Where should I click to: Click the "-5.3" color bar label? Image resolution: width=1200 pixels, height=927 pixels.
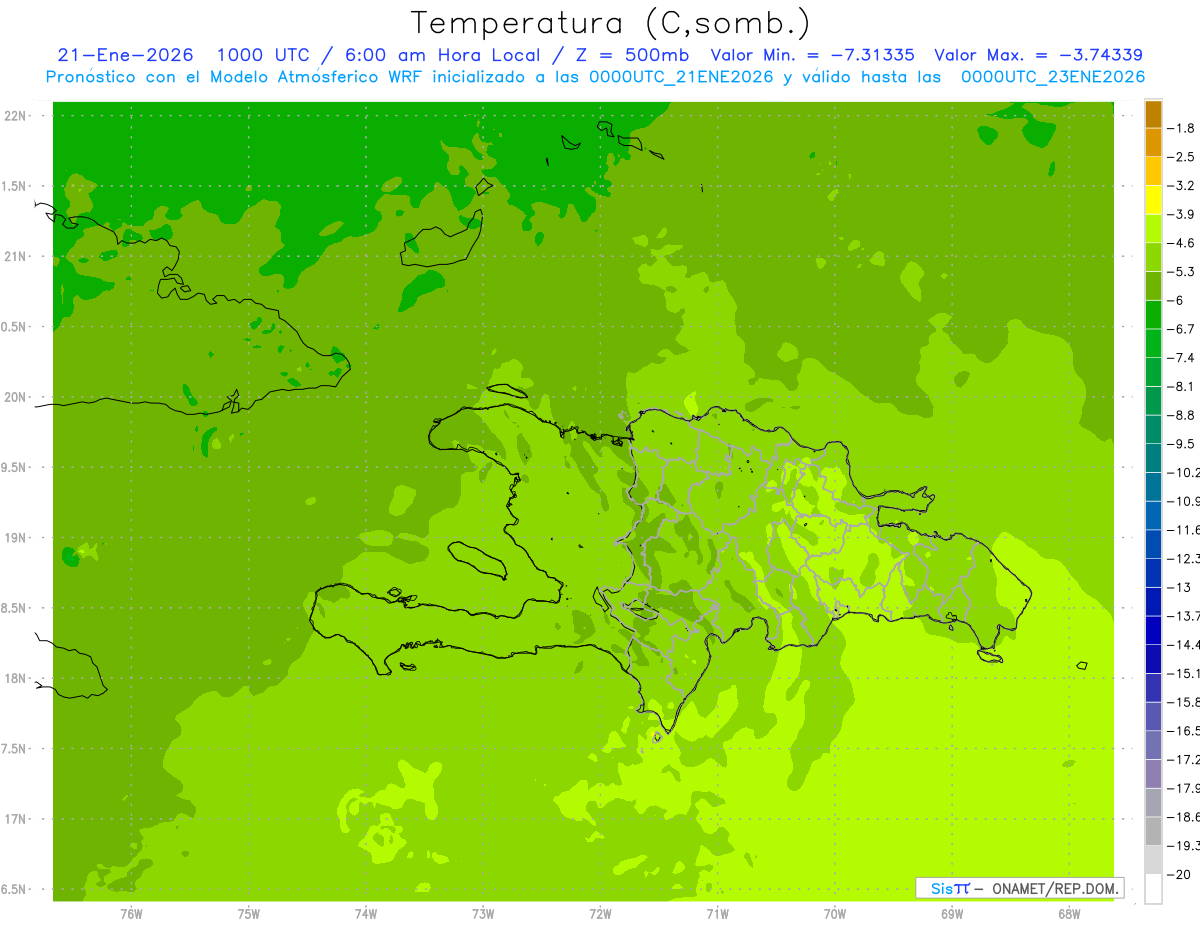click(x=1183, y=272)
